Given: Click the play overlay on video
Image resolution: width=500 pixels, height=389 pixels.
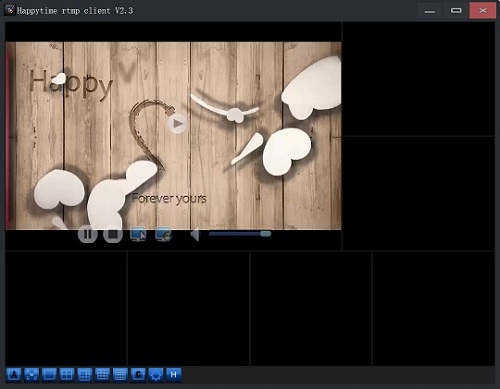Looking at the screenshot, I should [177, 124].
